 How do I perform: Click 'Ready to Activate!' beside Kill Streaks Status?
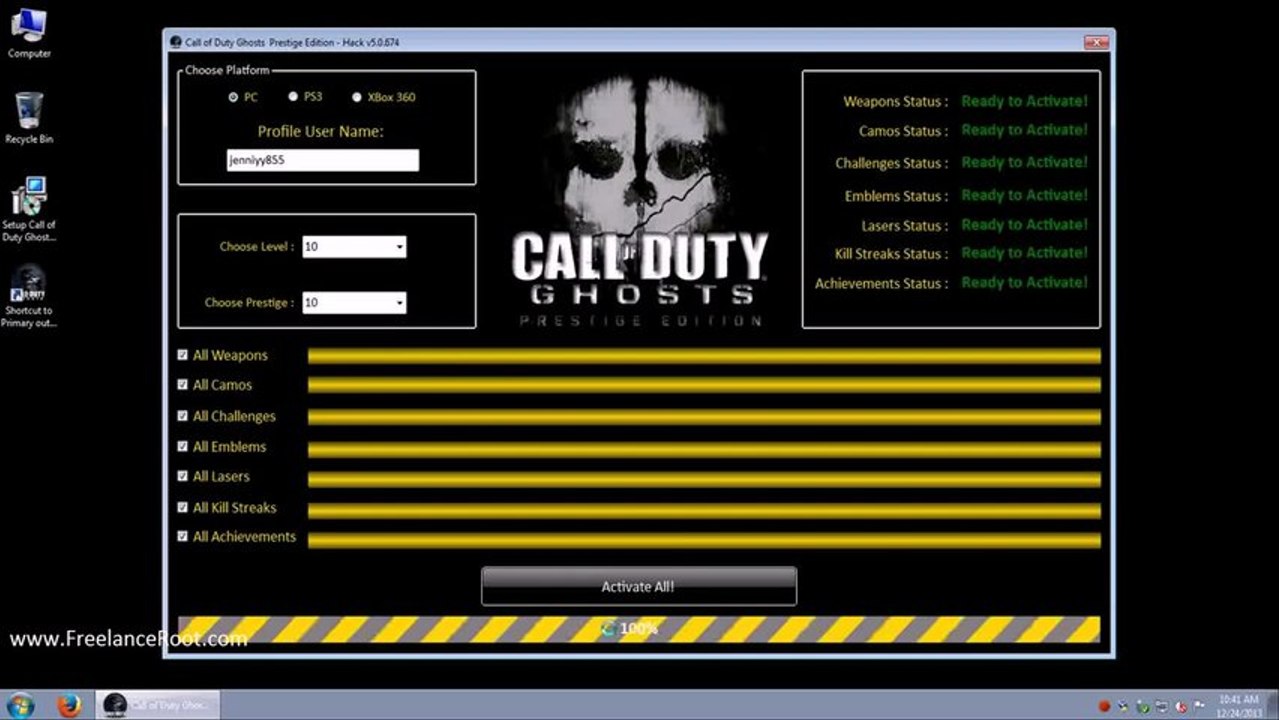click(1024, 253)
